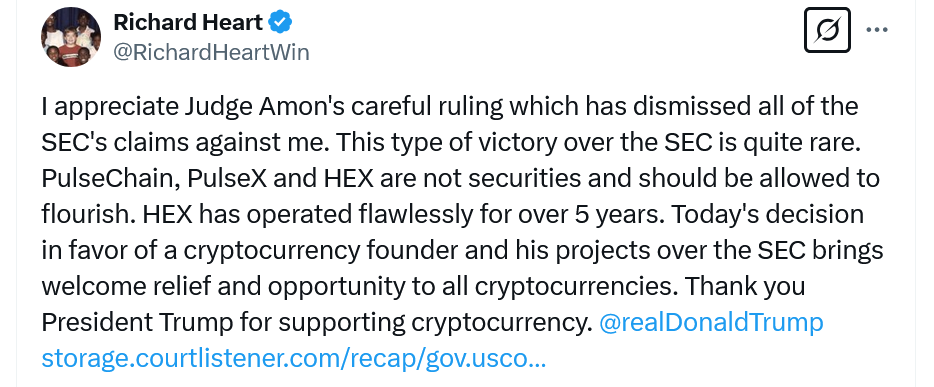Open Richard Heart's profile picture
Viewport: 934px width, 387px height.
click(x=71, y=37)
